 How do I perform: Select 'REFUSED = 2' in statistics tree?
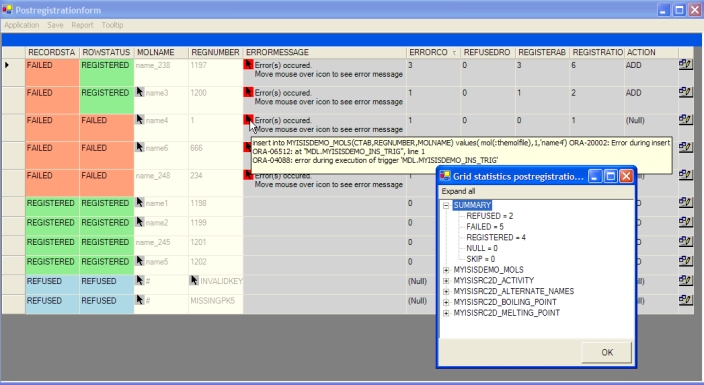coord(489,216)
